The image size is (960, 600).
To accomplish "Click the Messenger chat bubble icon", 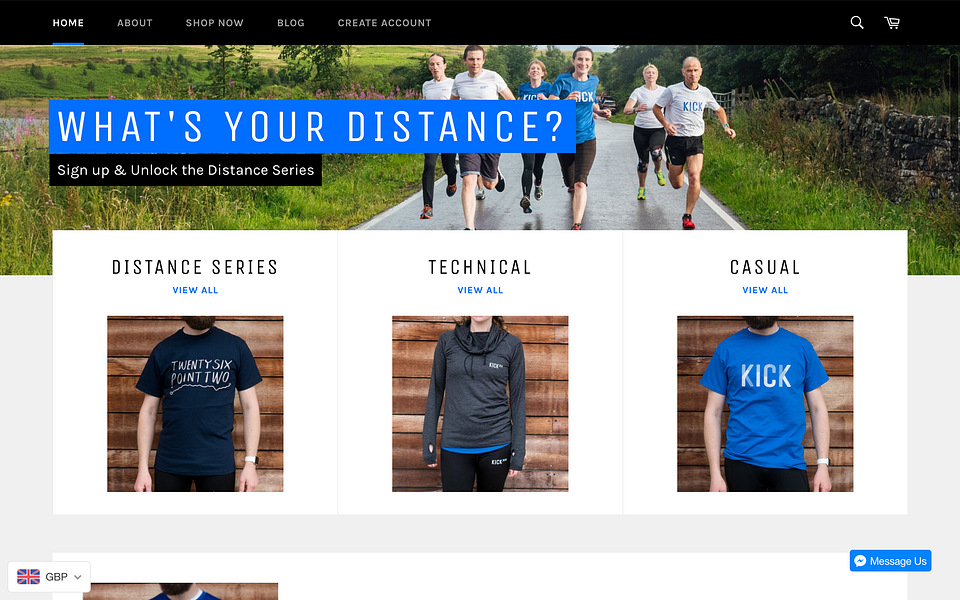I will point(860,561).
